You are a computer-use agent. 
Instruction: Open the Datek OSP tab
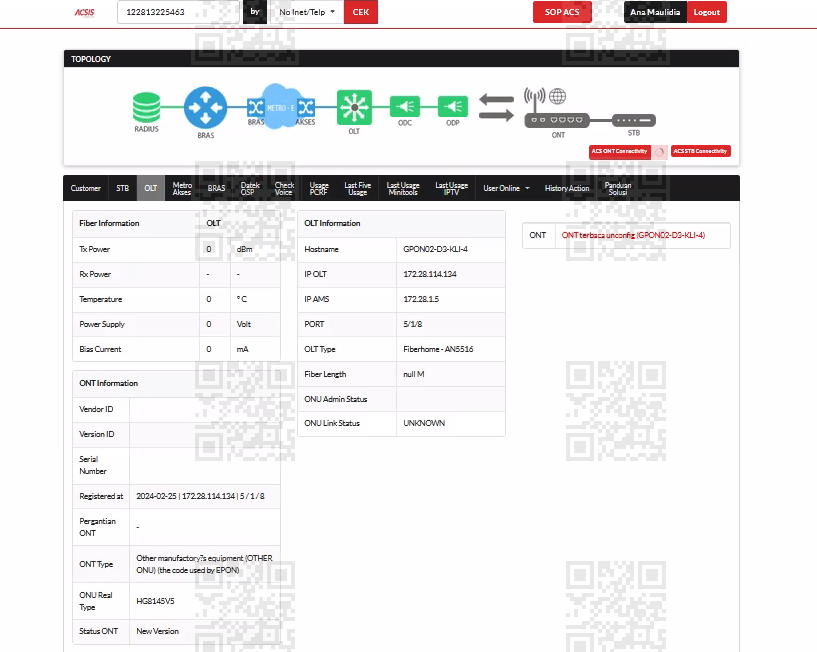click(250, 188)
